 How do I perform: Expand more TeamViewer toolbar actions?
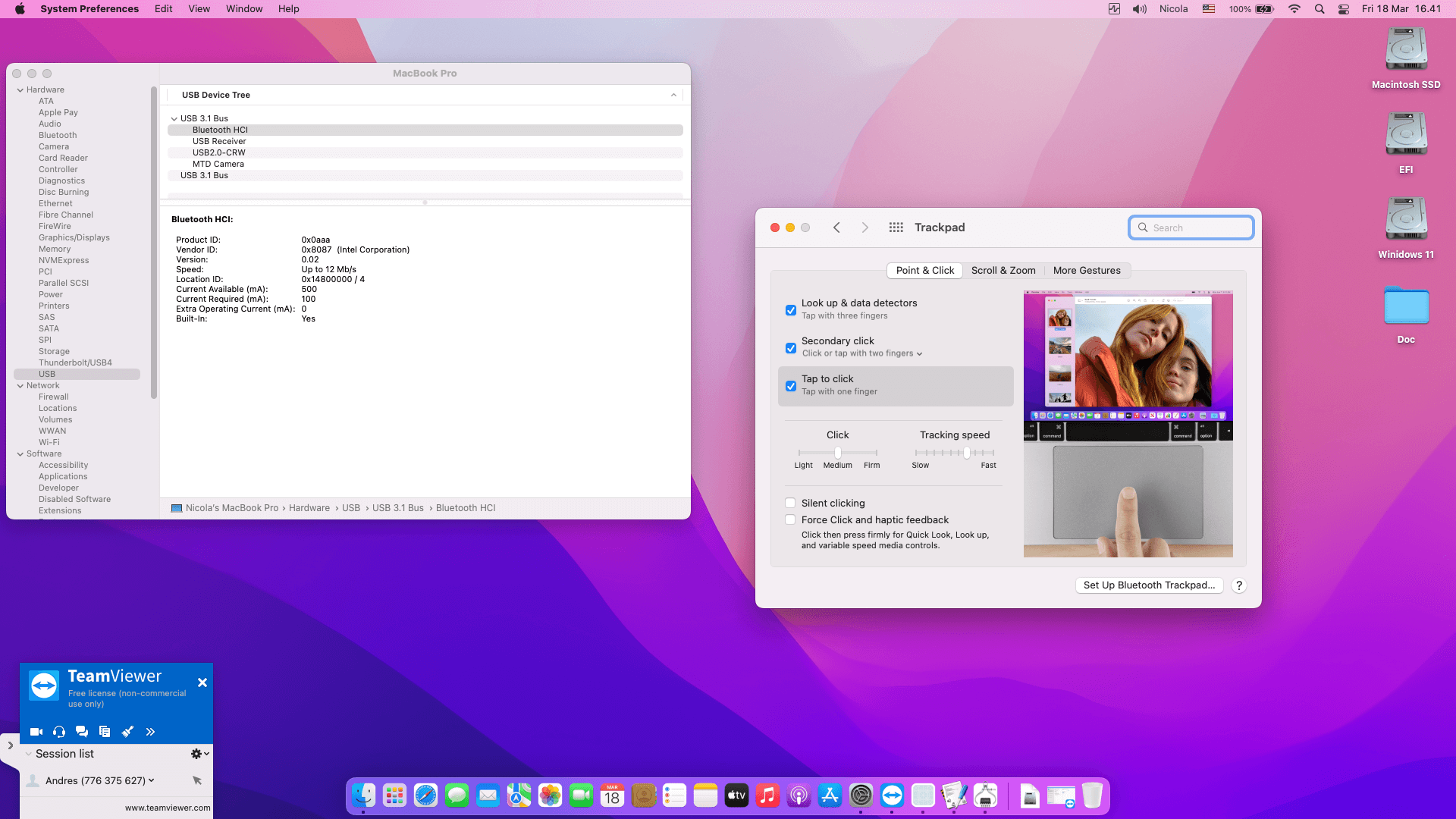click(x=150, y=732)
